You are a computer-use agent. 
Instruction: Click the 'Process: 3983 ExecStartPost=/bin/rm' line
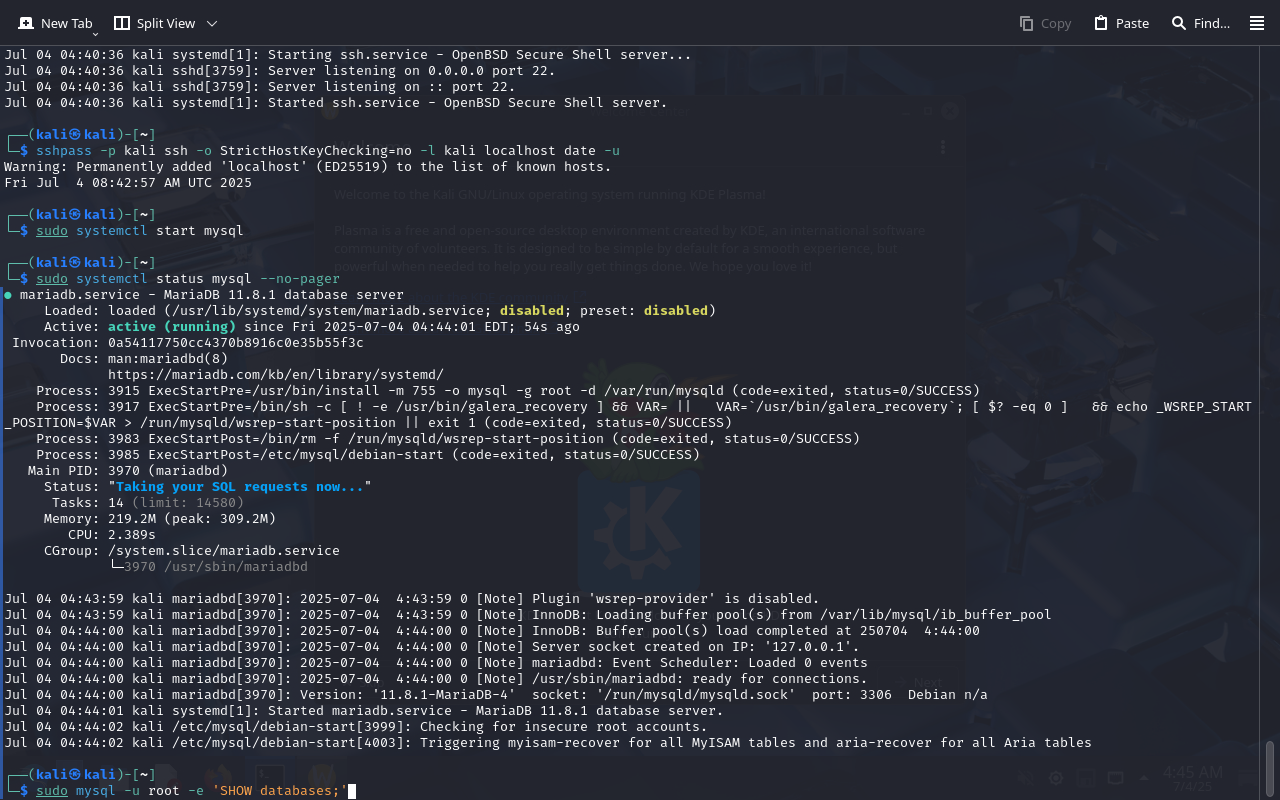(x=448, y=439)
